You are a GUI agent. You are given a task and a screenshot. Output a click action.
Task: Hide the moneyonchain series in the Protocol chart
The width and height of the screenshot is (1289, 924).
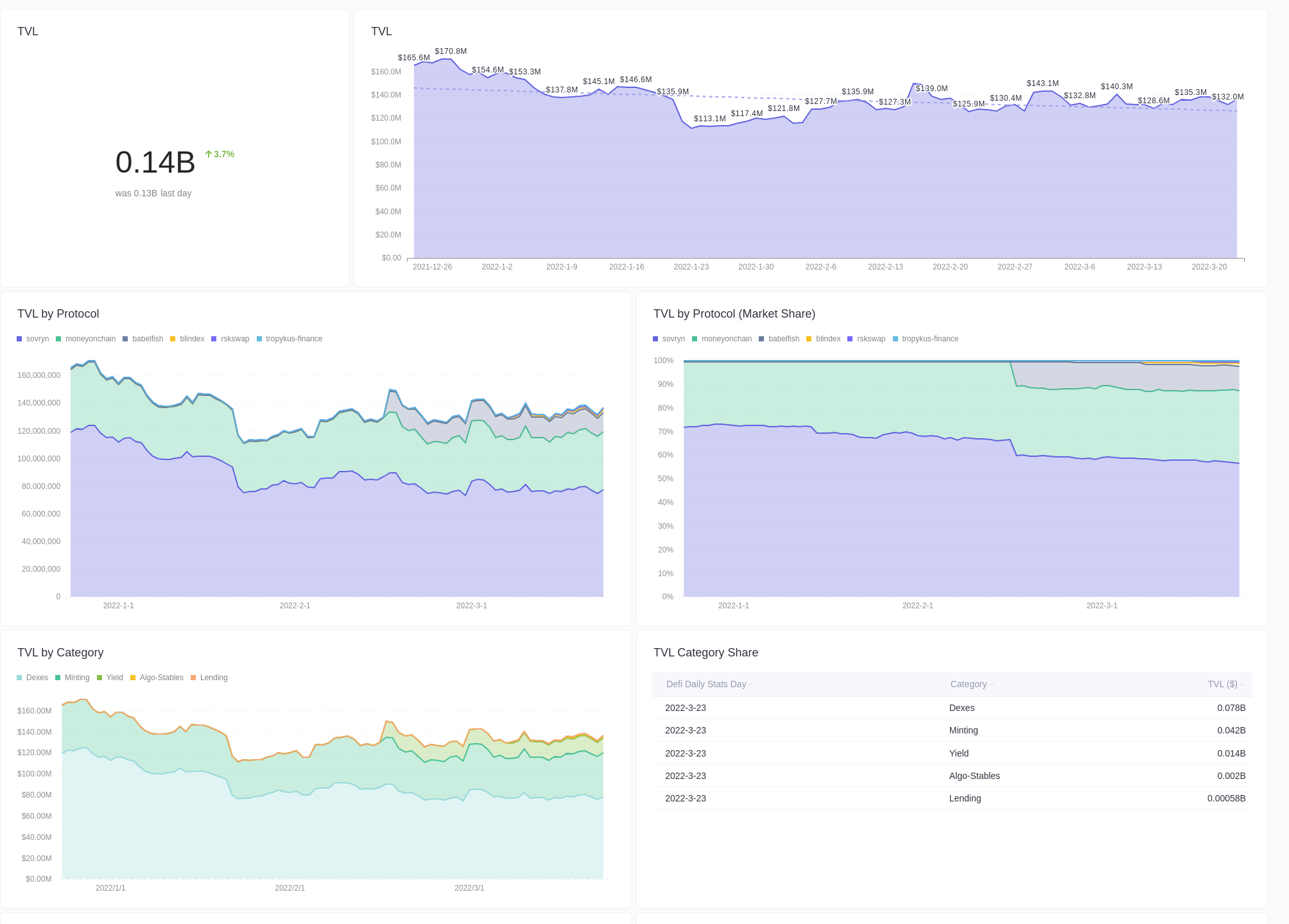pos(91,338)
